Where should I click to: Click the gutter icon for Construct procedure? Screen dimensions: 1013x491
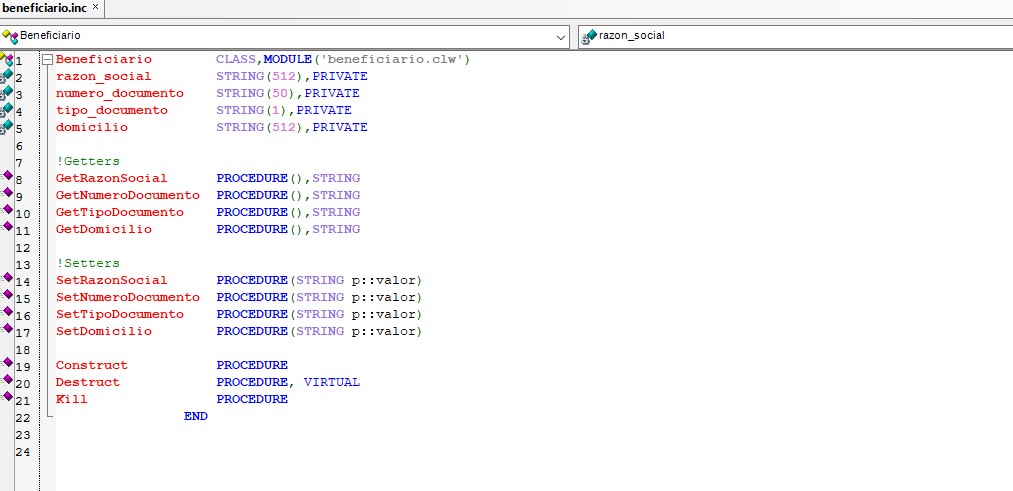tap(7, 364)
